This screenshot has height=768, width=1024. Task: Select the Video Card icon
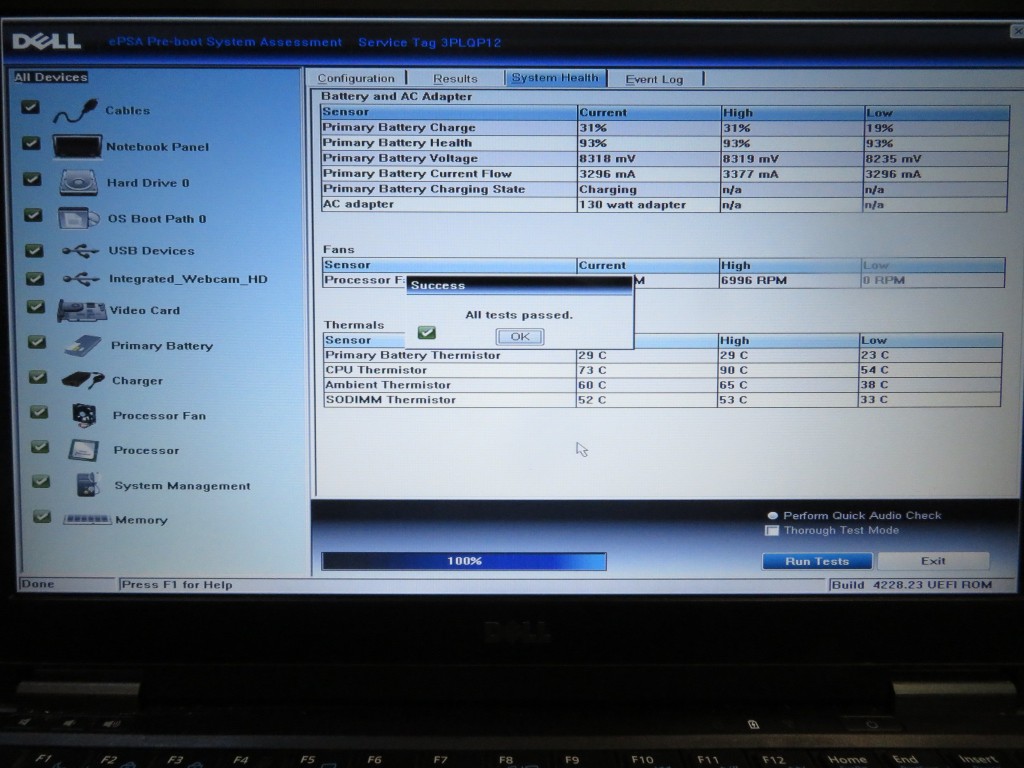[82, 310]
